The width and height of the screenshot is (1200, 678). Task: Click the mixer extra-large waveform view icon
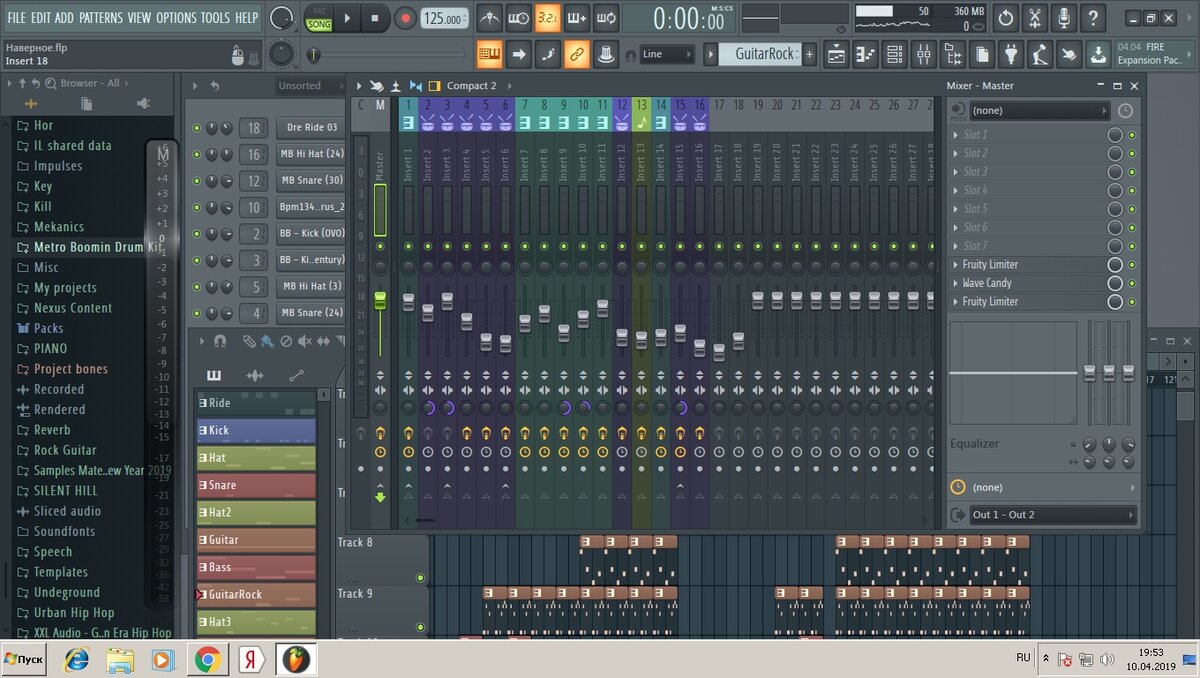[416, 86]
